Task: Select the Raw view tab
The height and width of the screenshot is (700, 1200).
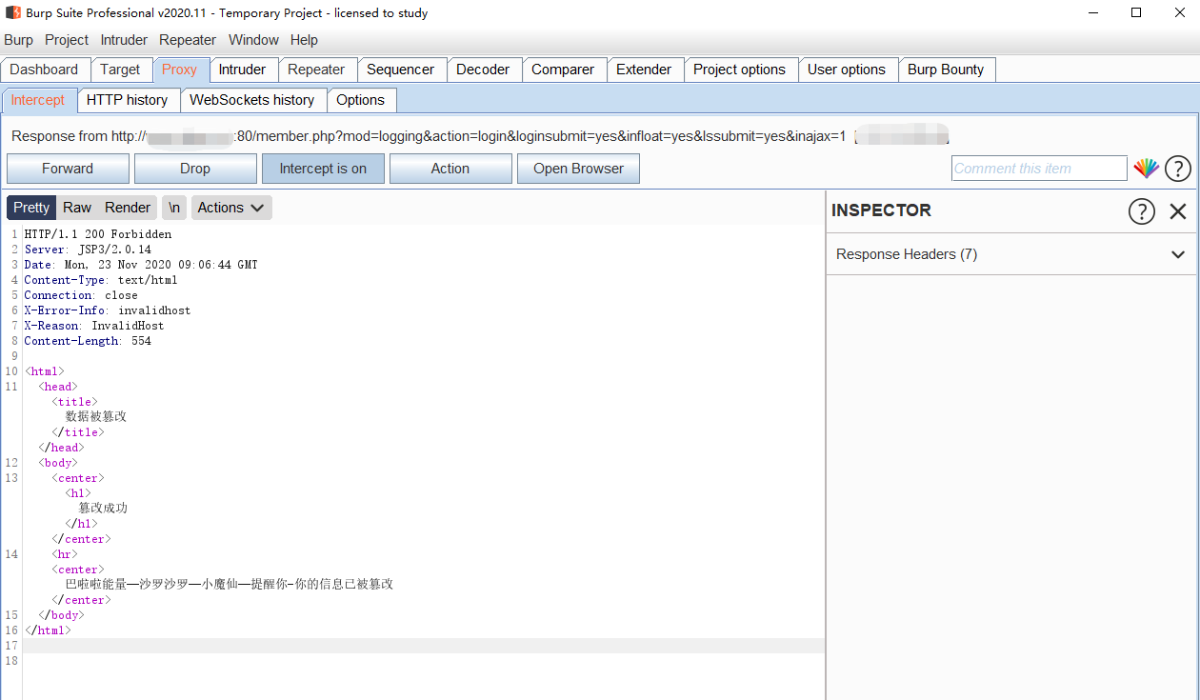Action: coord(77,207)
